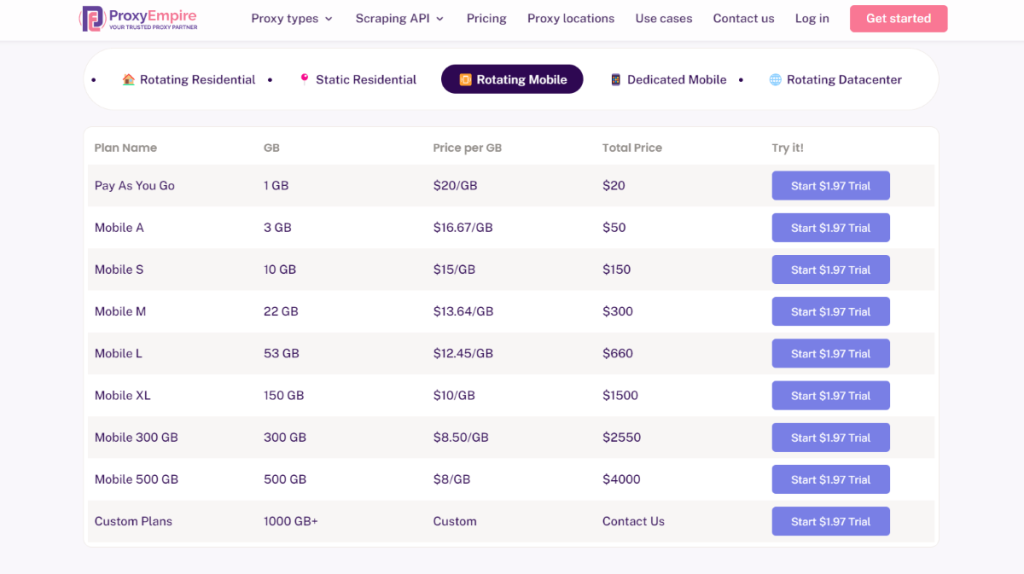Click the ProxyEmpire logo icon

tap(92, 19)
